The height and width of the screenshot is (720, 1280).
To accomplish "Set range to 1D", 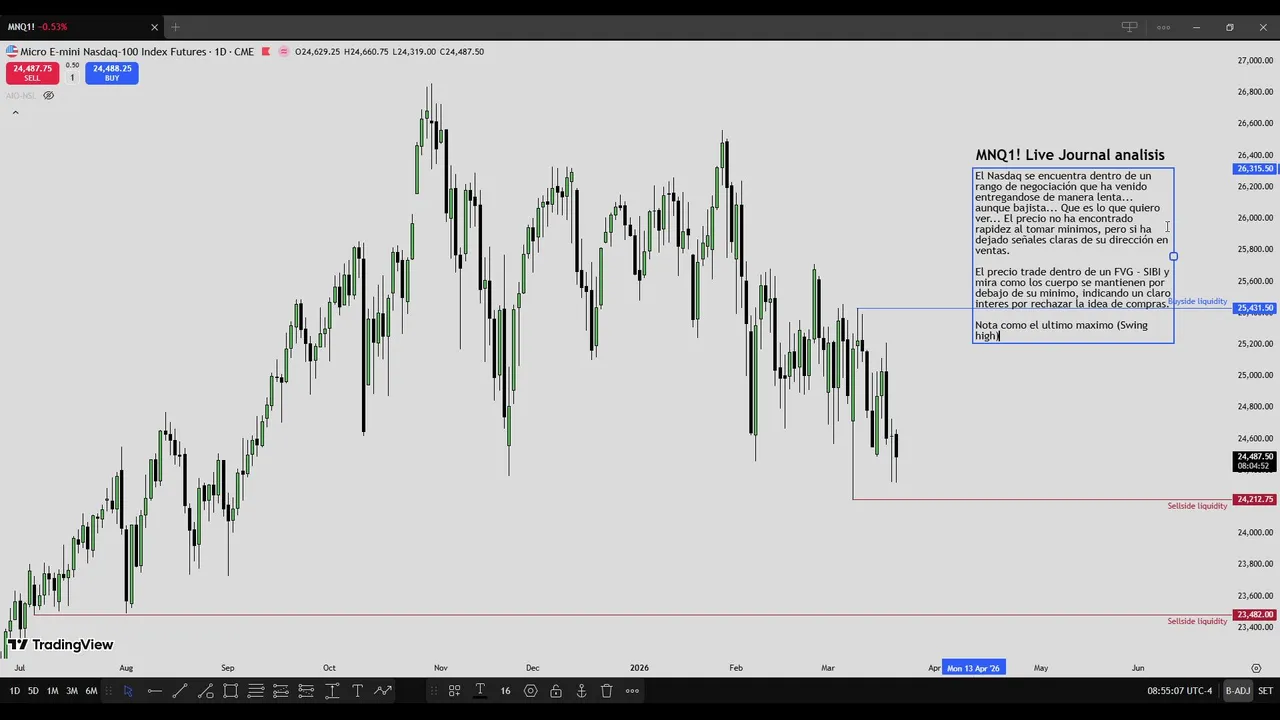I will click(14, 691).
